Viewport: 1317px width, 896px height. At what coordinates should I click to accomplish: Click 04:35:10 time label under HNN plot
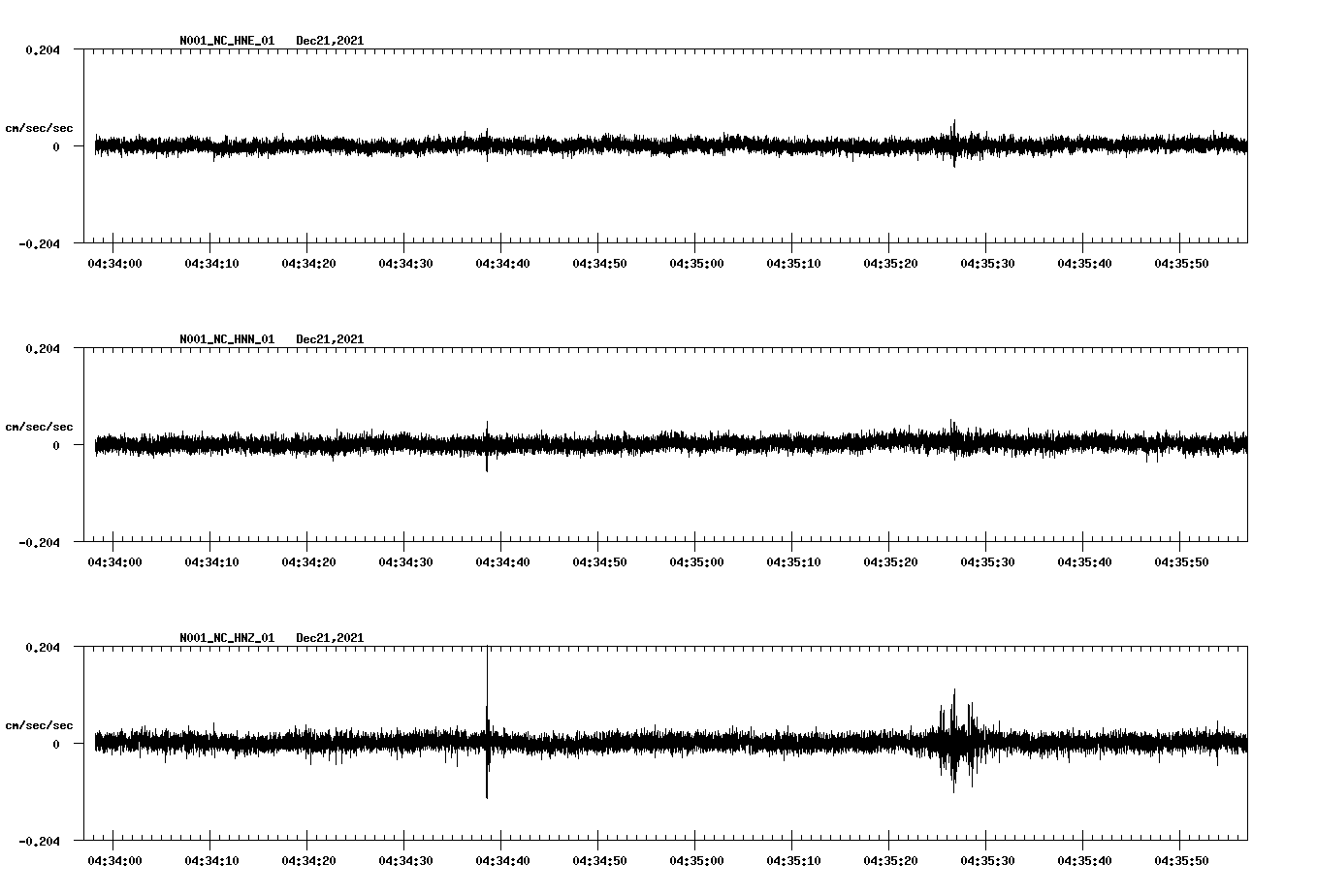[x=793, y=561]
